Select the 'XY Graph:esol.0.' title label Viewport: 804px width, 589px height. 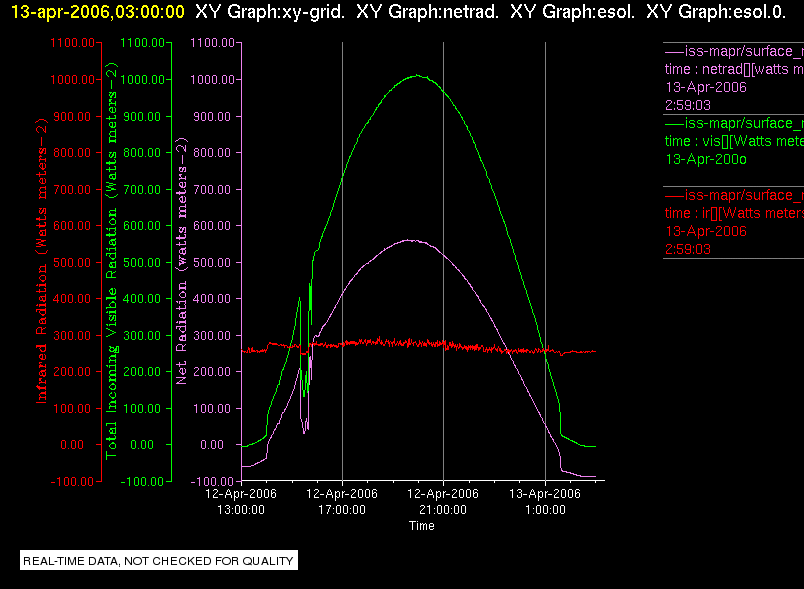pyautogui.click(x=716, y=11)
